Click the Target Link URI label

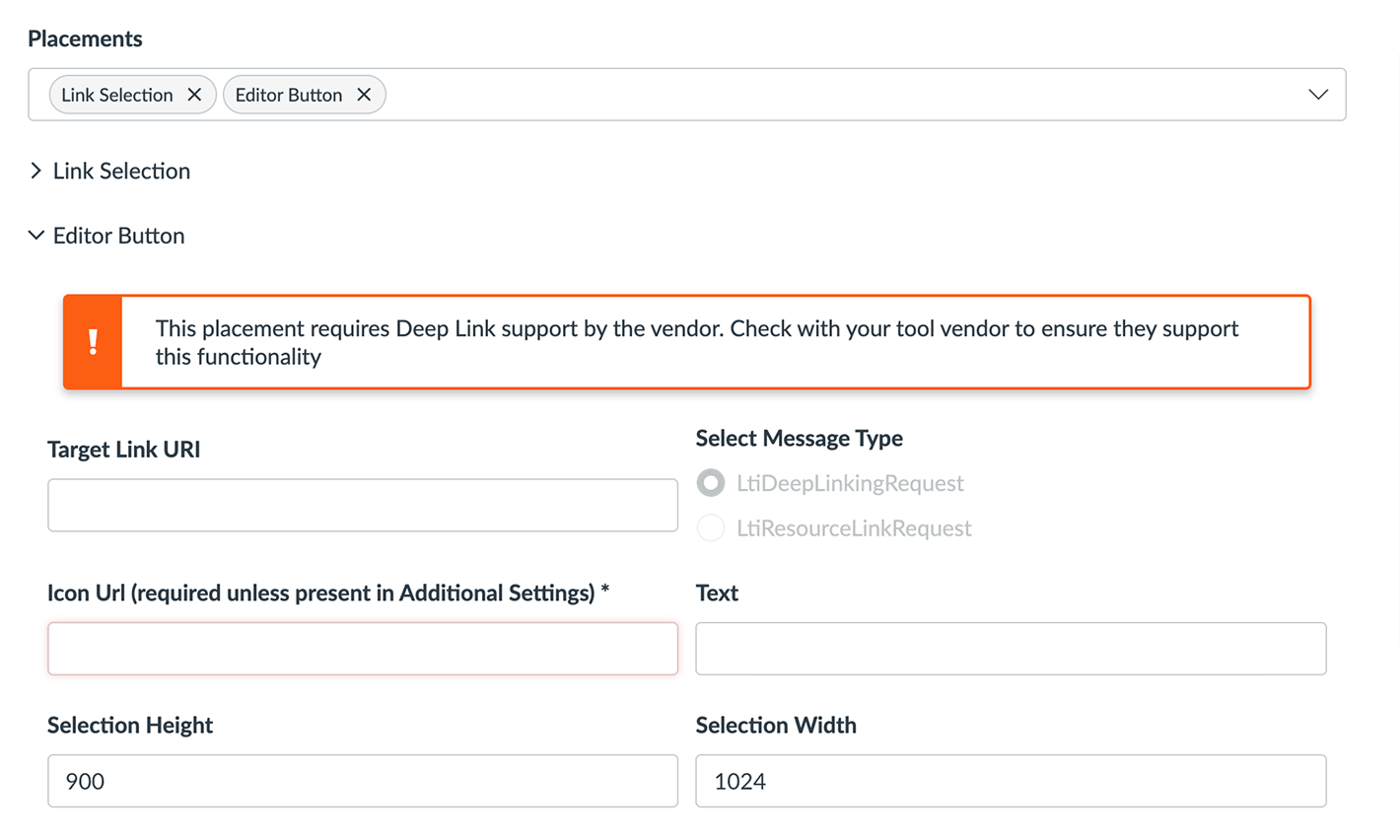[x=124, y=450]
